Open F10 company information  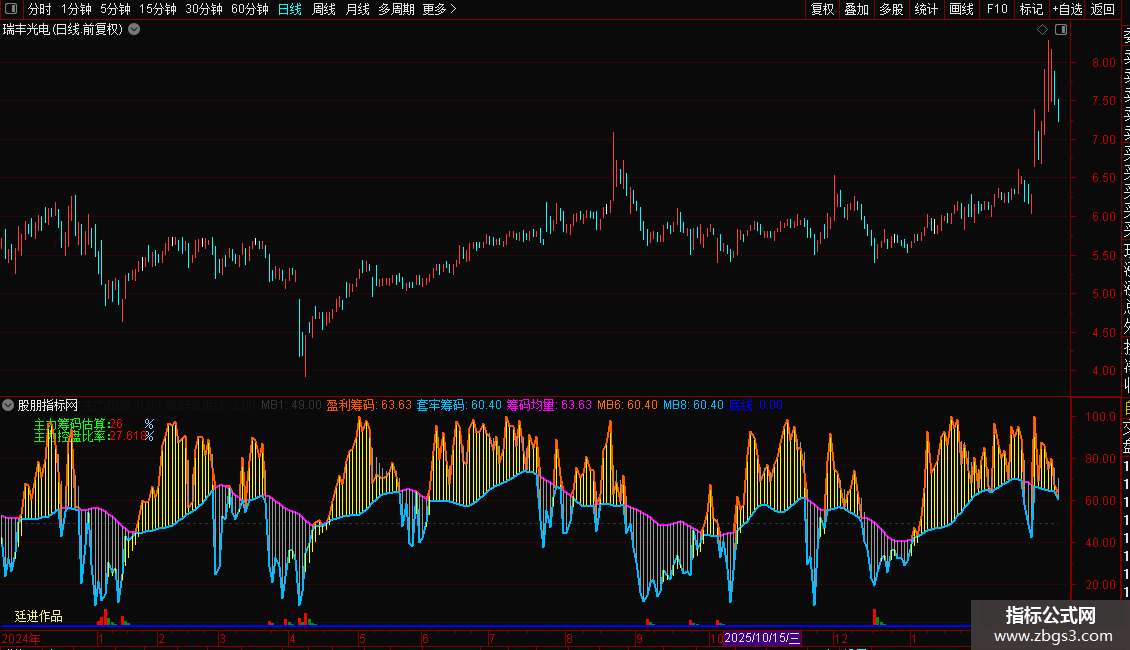pyautogui.click(x=997, y=9)
